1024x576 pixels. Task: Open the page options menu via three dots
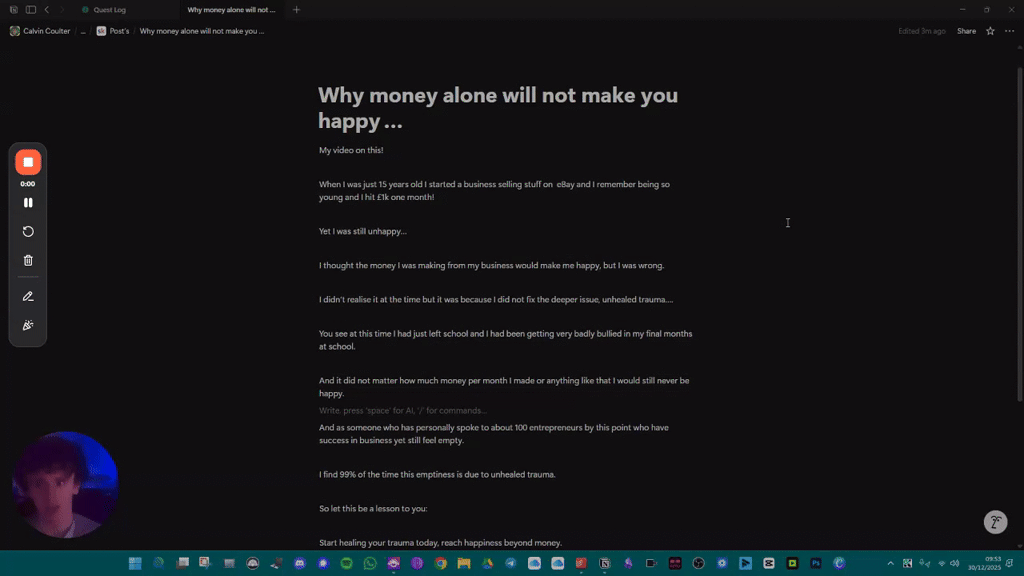click(1010, 31)
